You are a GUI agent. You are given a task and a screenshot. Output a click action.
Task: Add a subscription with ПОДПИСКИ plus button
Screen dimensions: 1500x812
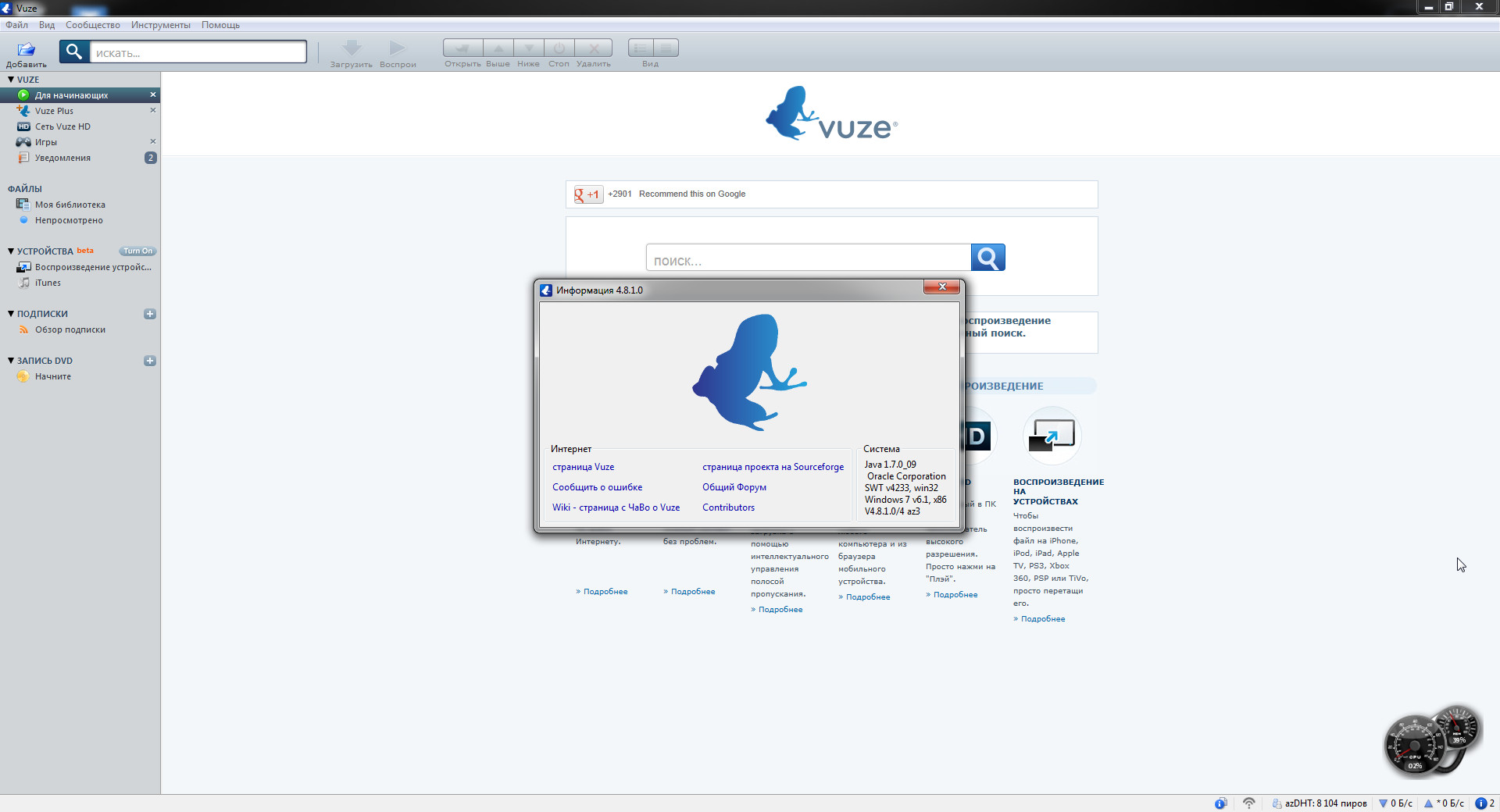150,314
